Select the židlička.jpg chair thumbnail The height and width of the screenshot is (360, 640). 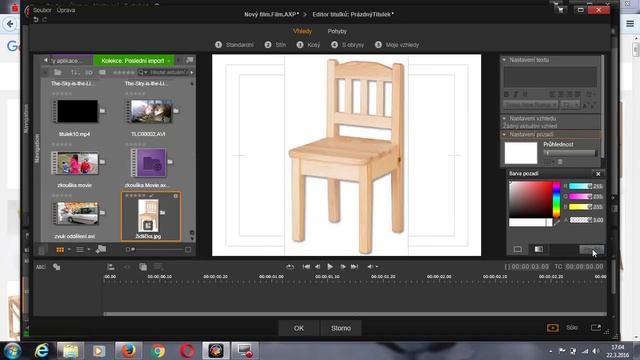[x=148, y=216]
